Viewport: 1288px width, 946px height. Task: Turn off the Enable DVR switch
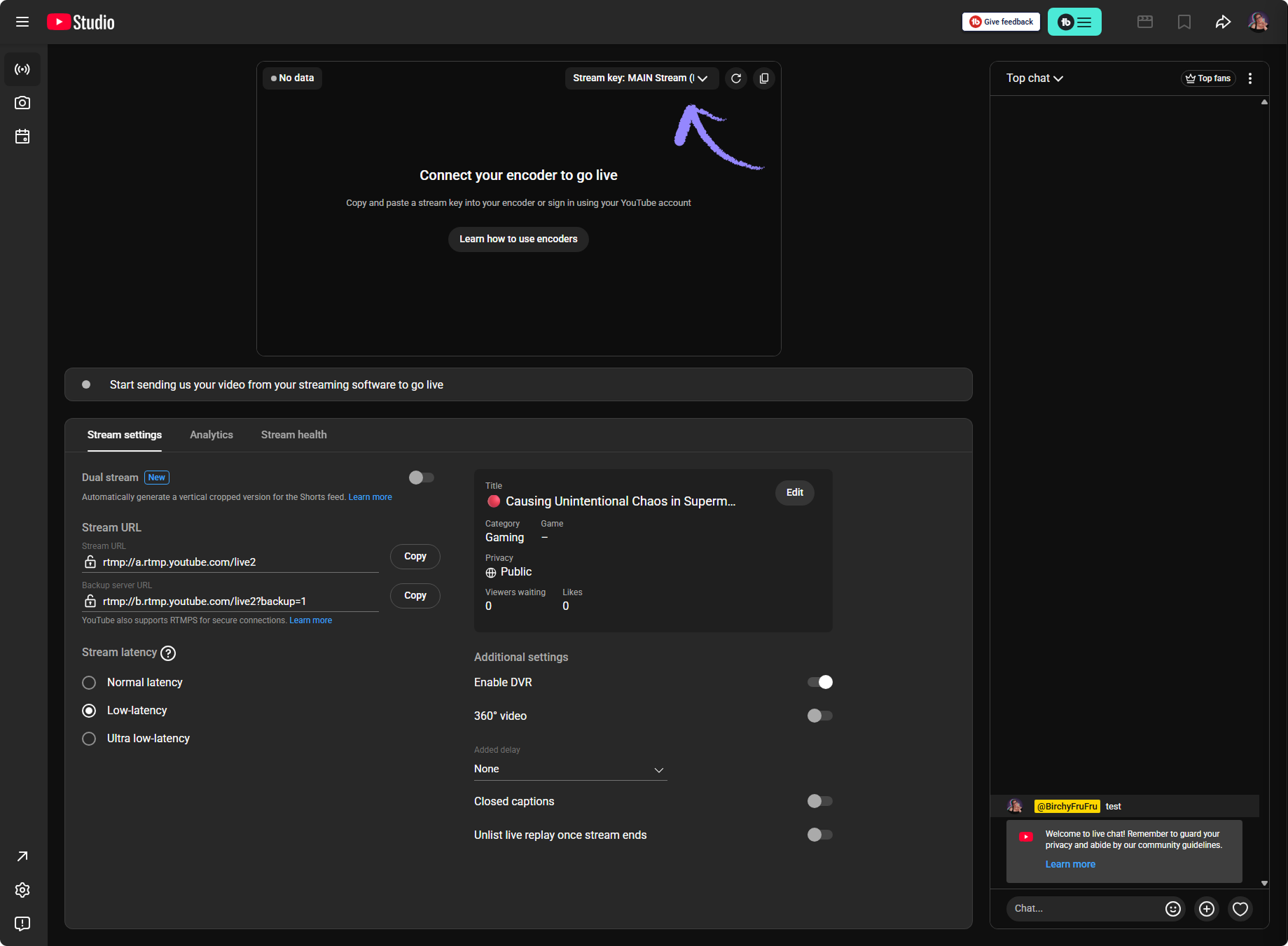[x=820, y=682]
